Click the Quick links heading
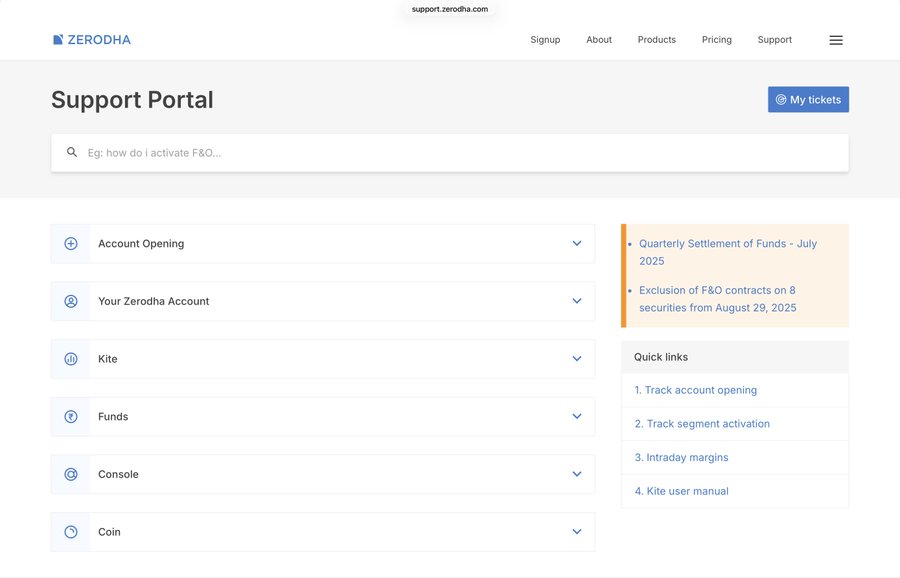 coord(661,356)
